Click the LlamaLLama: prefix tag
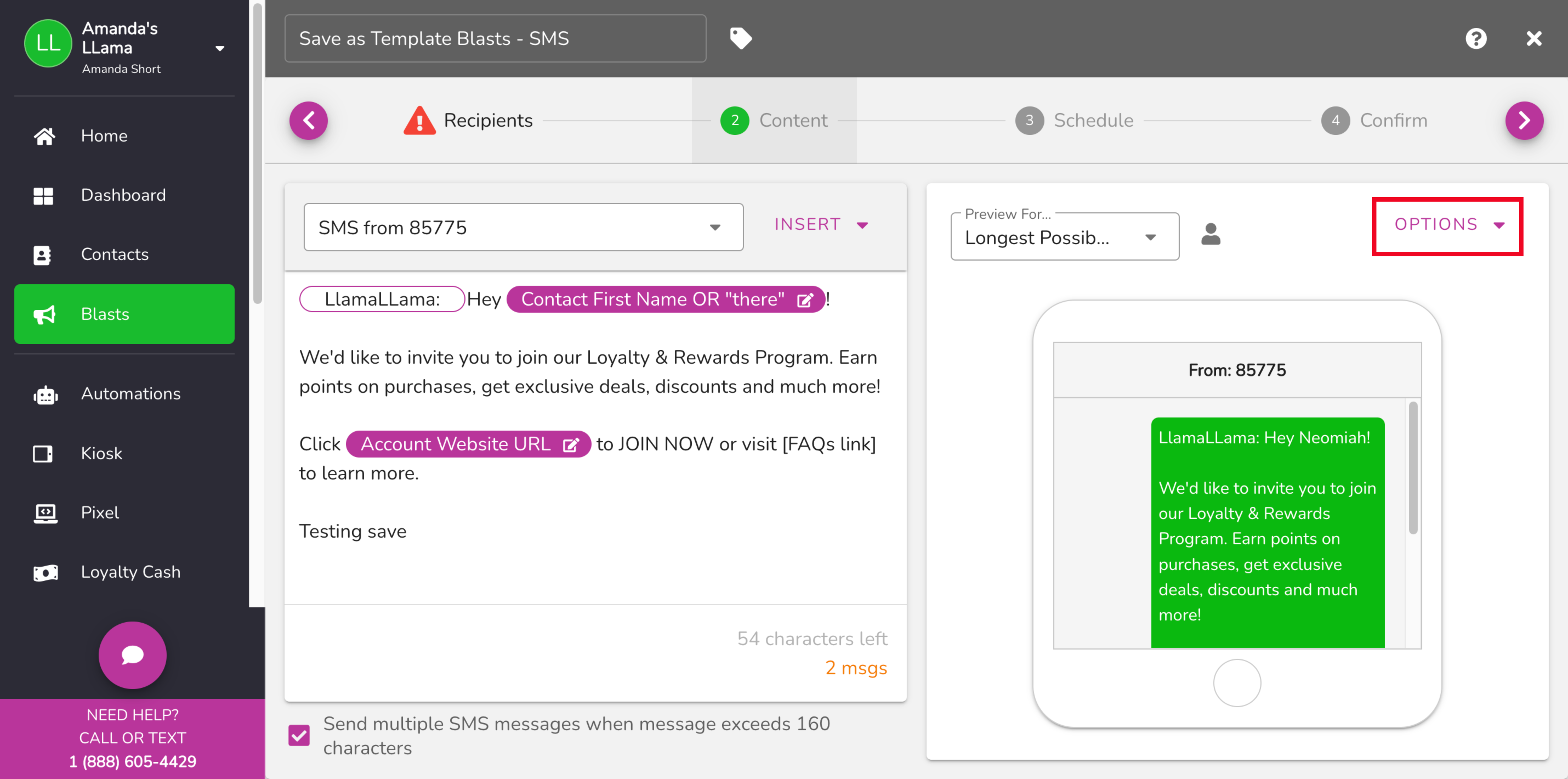 click(382, 300)
